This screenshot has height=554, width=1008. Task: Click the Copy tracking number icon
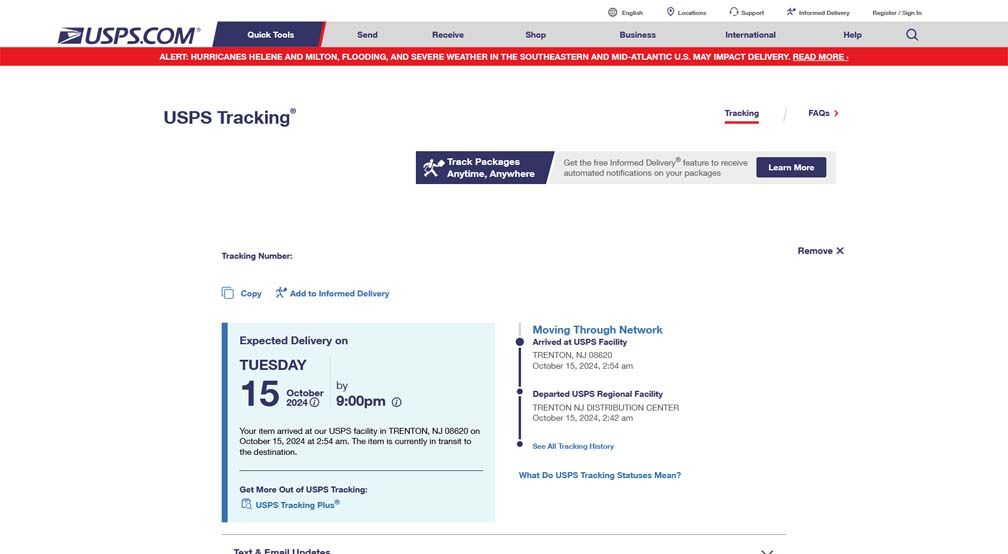coord(228,293)
